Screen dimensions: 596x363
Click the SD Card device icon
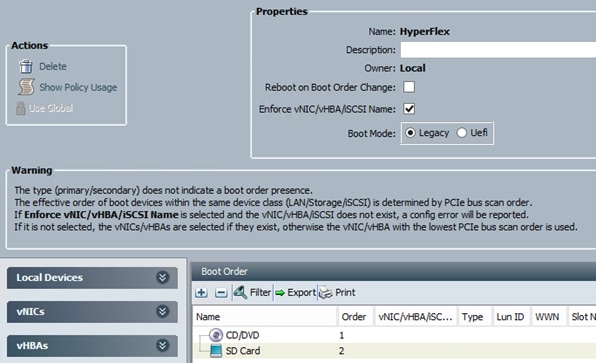(x=216, y=351)
